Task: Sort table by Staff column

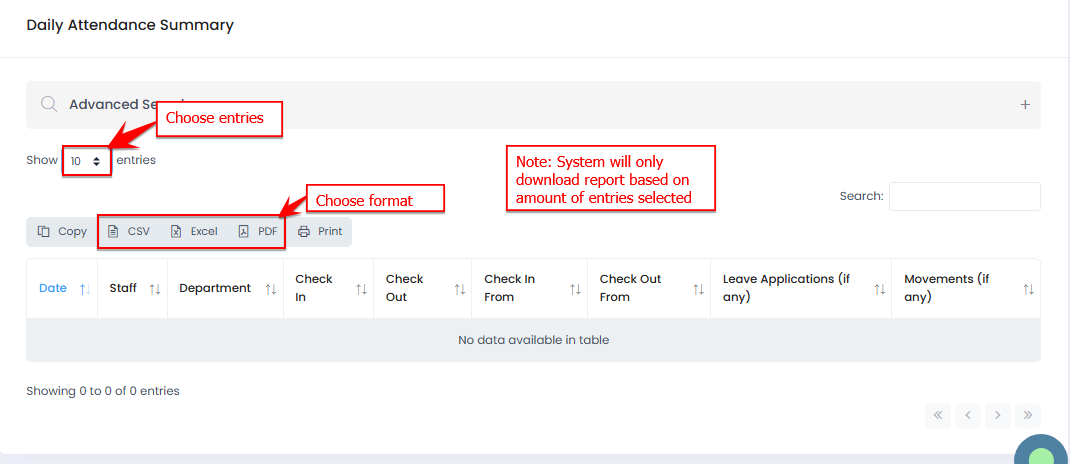Action: tap(132, 288)
